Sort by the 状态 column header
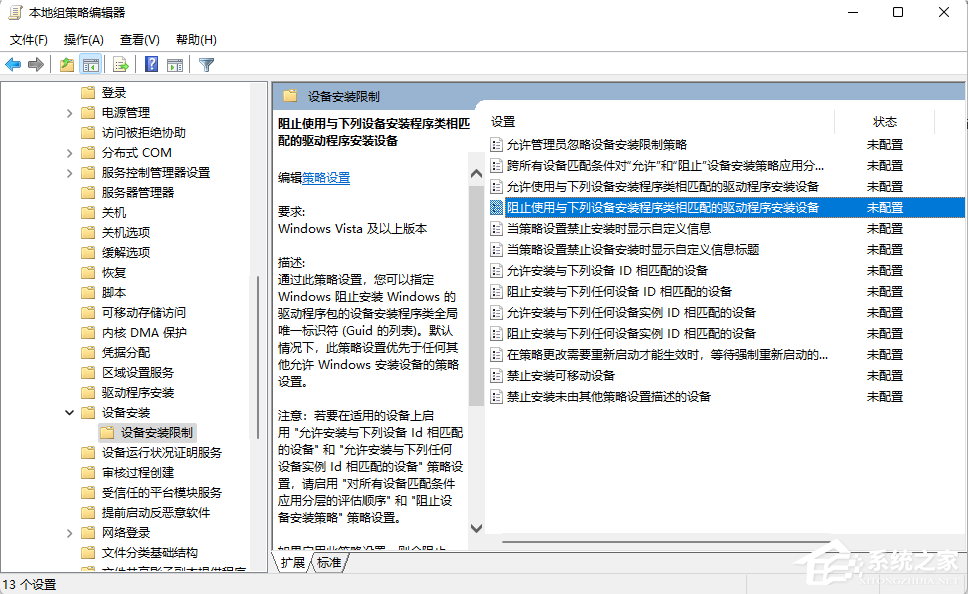Viewport: 968px width, 594px height. pyautogui.click(x=885, y=122)
